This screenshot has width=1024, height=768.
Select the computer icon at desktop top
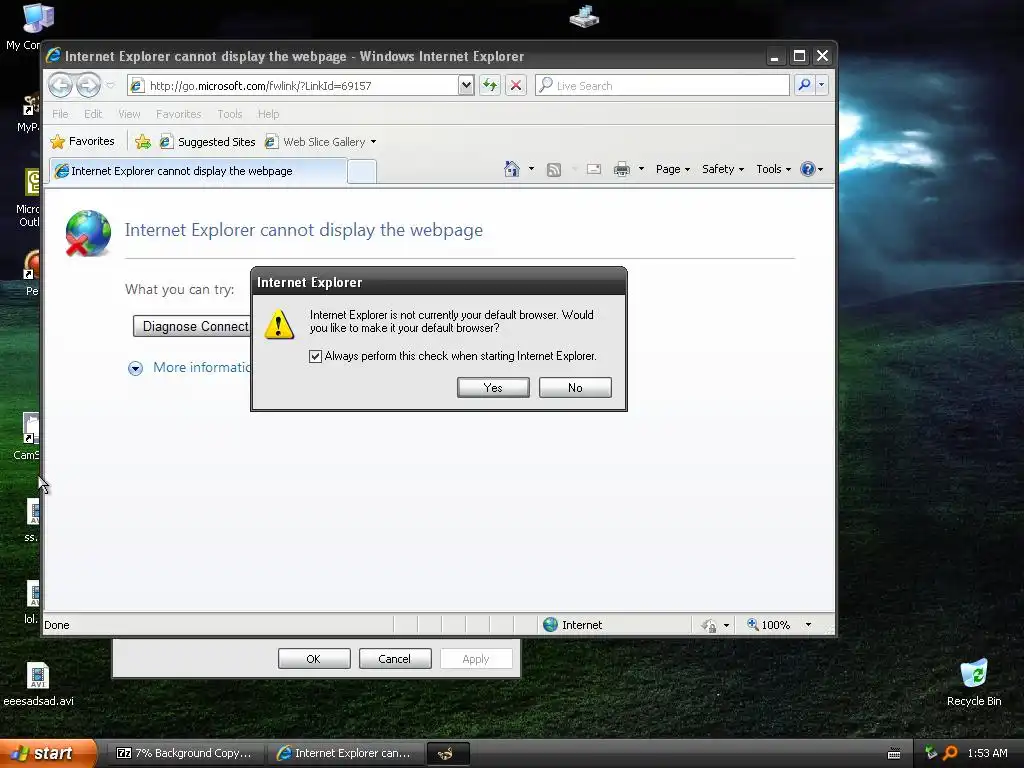pos(584,16)
